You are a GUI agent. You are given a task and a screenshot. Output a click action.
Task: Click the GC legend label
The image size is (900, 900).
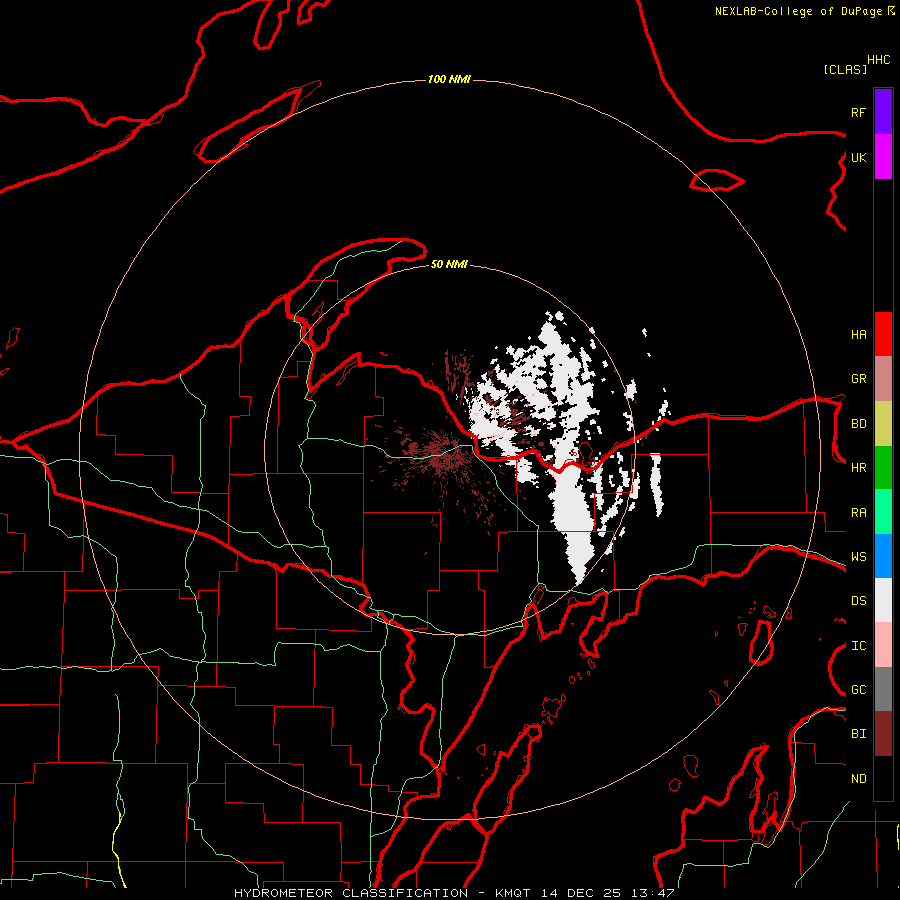(858, 690)
